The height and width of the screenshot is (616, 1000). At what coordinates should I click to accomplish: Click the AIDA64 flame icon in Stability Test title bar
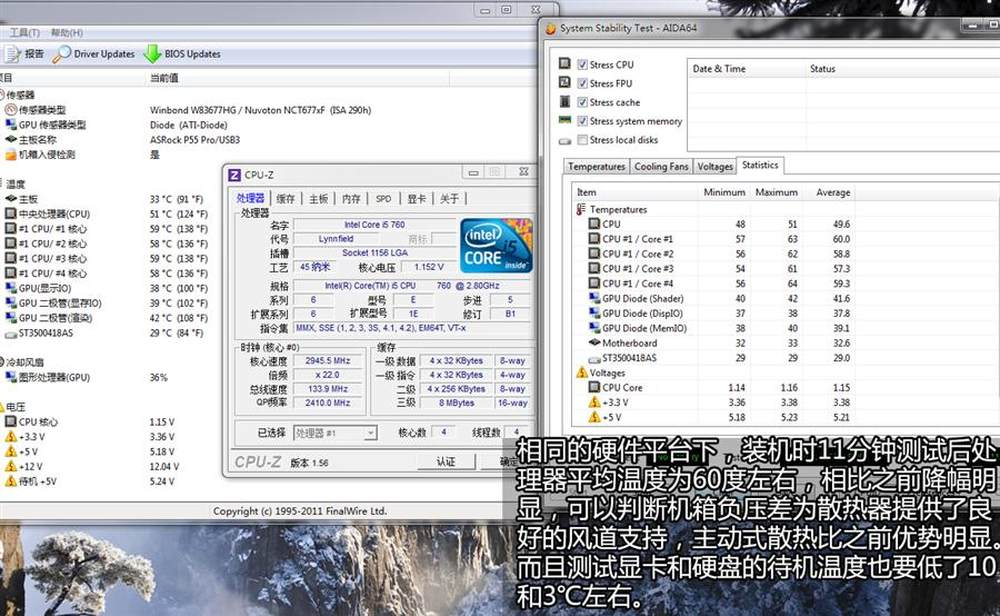click(550, 28)
